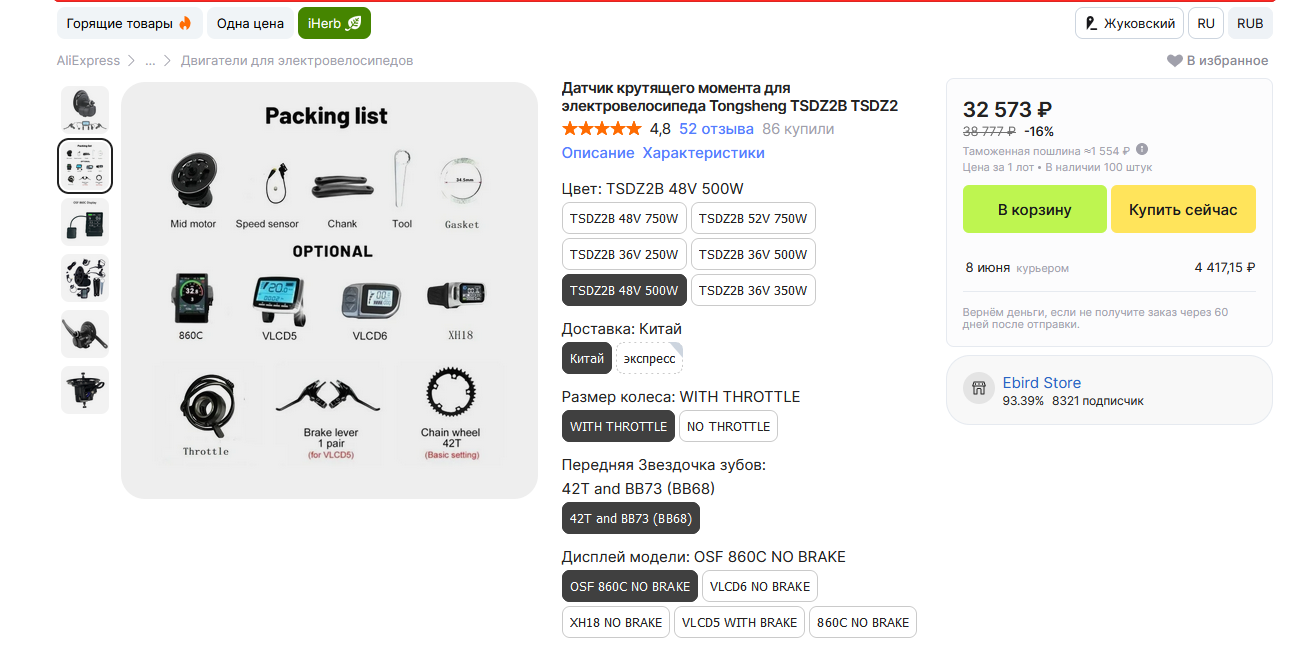1304x670 pixels.
Task: Click the 4 417,15 ₽ delivery cost
Action: point(1225,268)
